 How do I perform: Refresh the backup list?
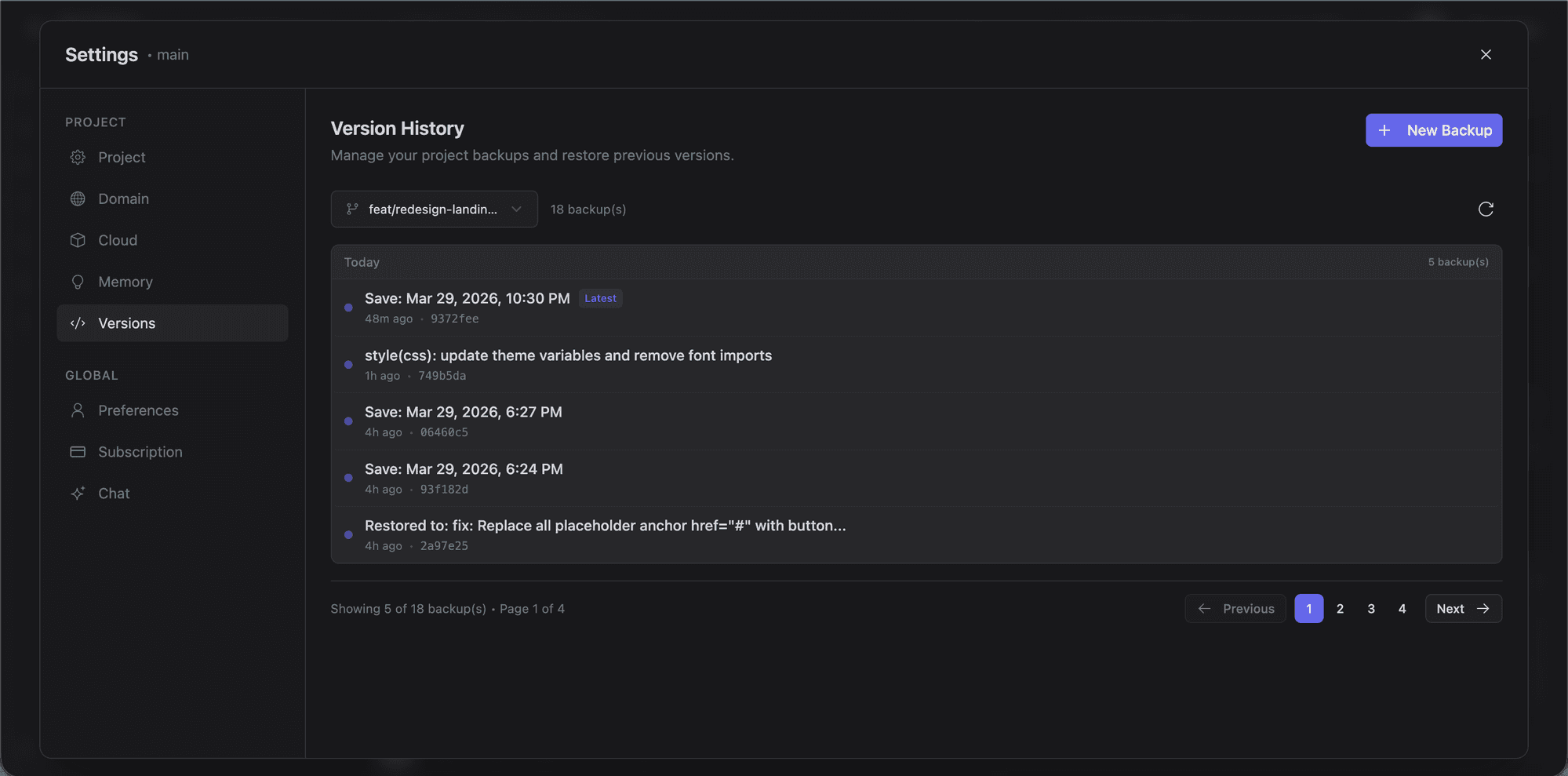point(1486,209)
